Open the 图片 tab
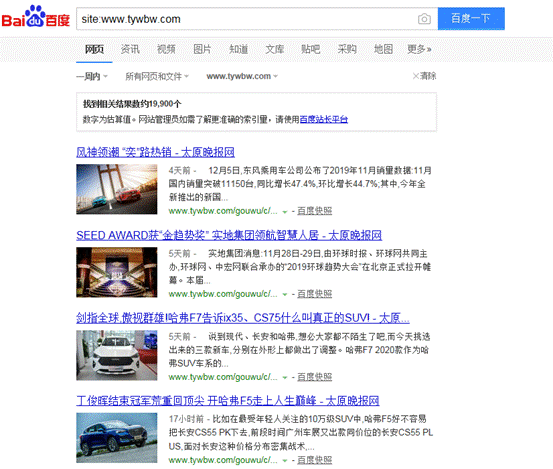This screenshot has height=469, width=553. click(x=202, y=49)
